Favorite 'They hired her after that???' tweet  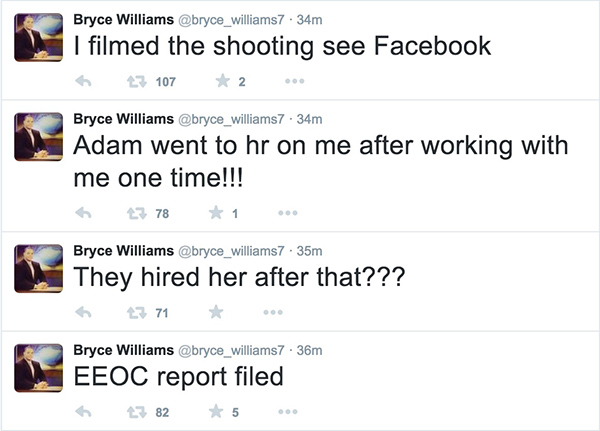(216, 313)
